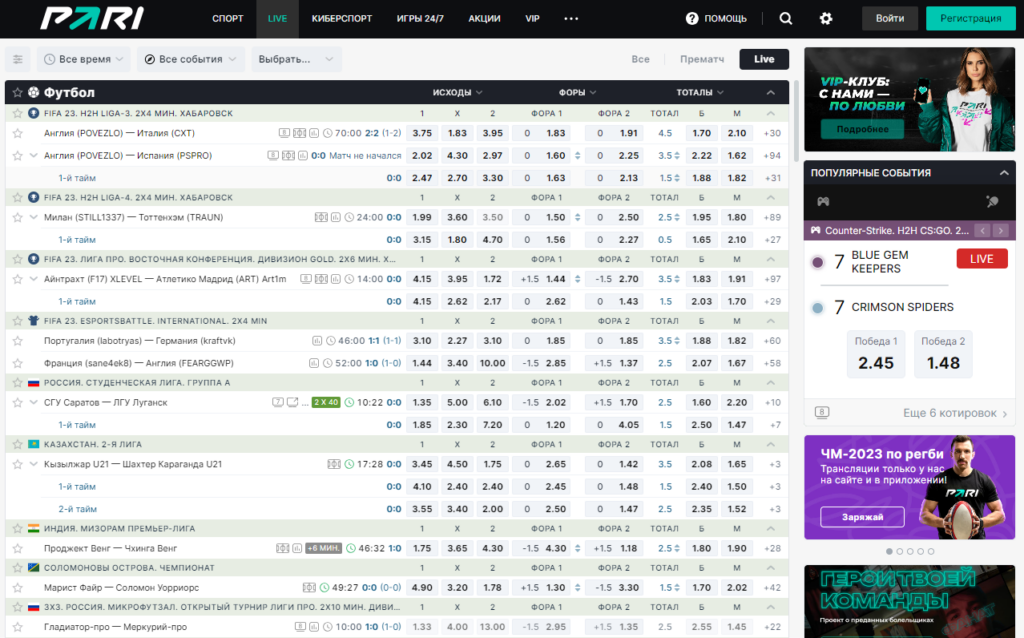Open the Киберспорт section
This screenshot has width=1024, height=638.
coord(342,18)
